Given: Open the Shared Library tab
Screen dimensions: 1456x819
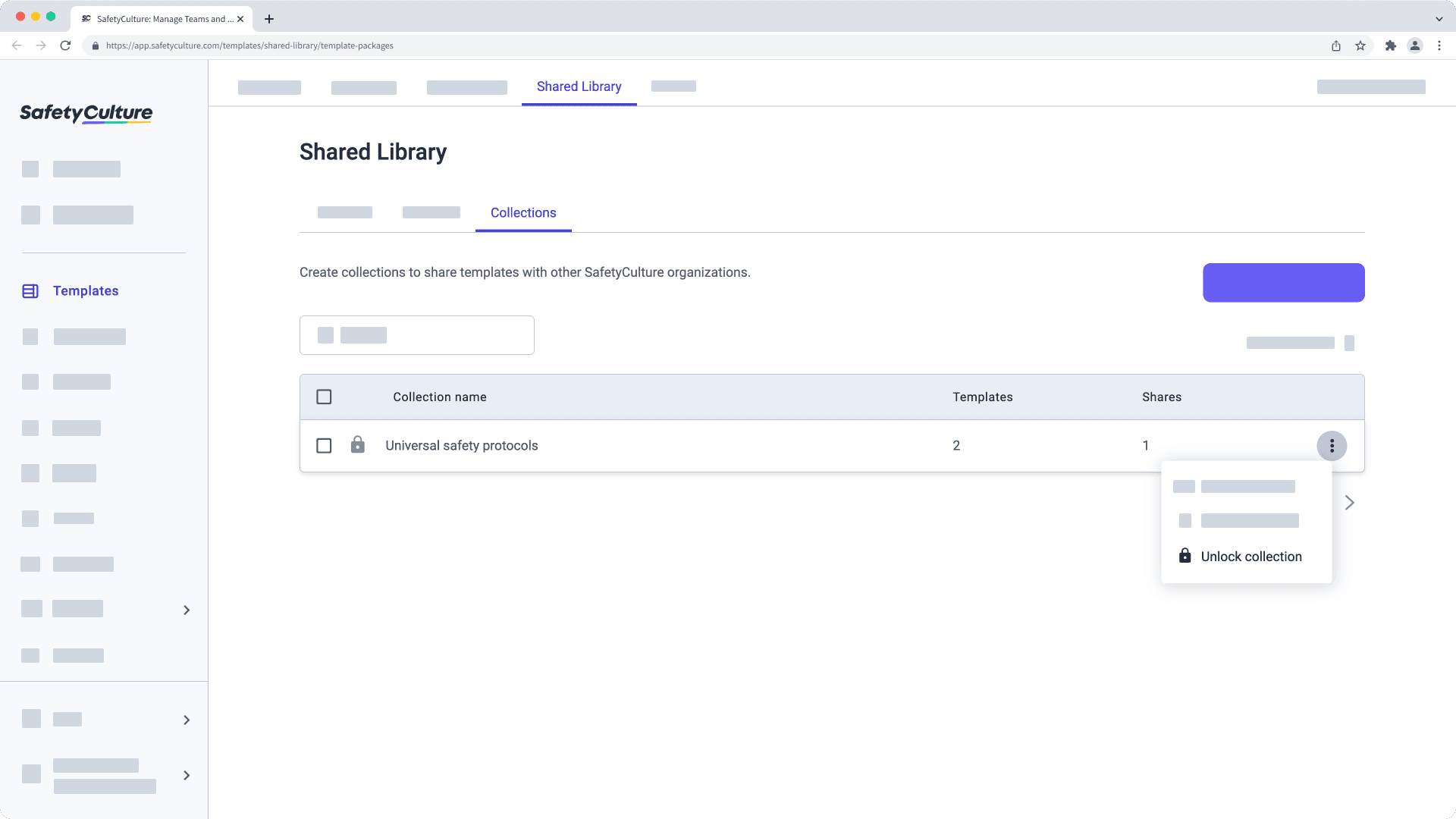Looking at the screenshot, I should 579,86.
